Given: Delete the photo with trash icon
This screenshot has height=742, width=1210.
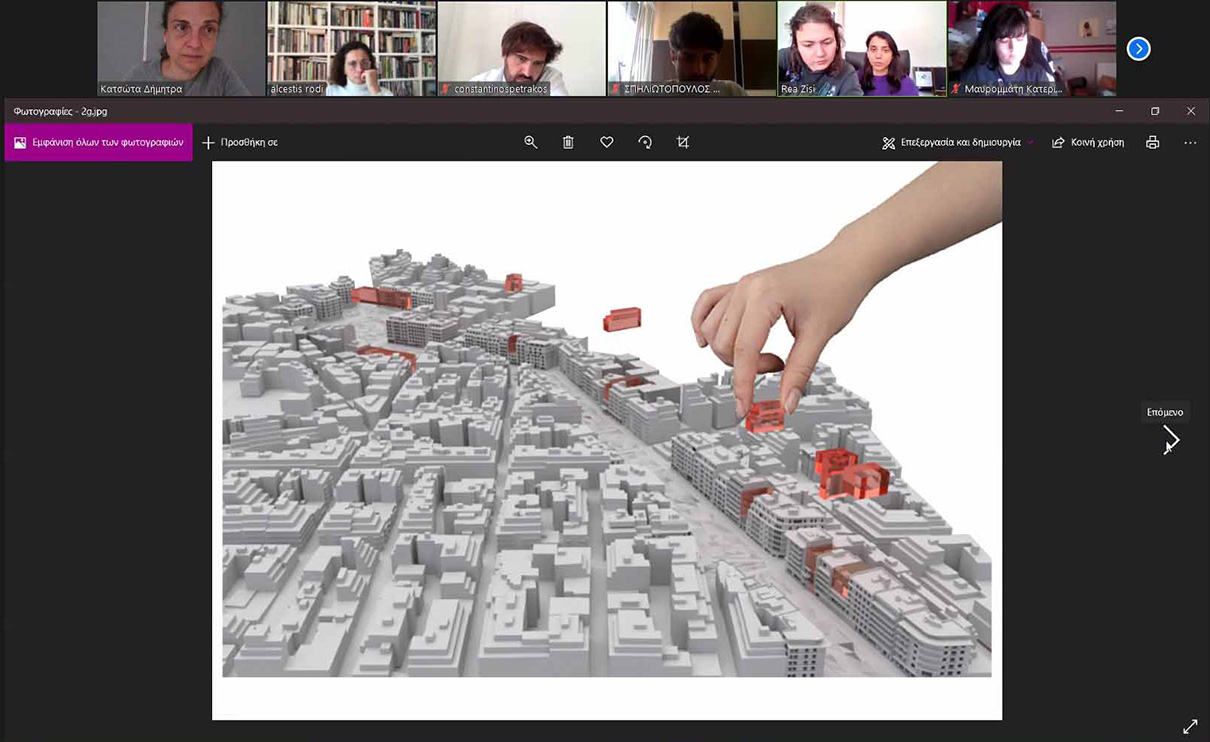Looking at the screenshot, I should [568, 143].
